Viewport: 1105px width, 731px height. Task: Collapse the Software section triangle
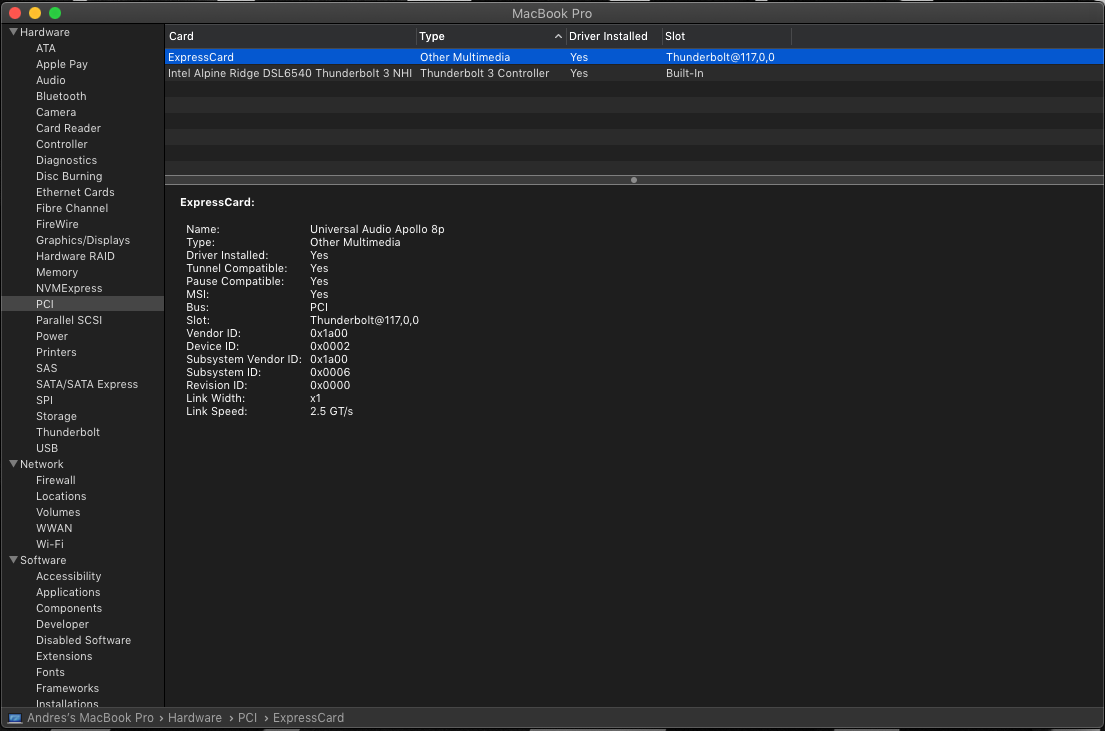[x=13, y=560]
